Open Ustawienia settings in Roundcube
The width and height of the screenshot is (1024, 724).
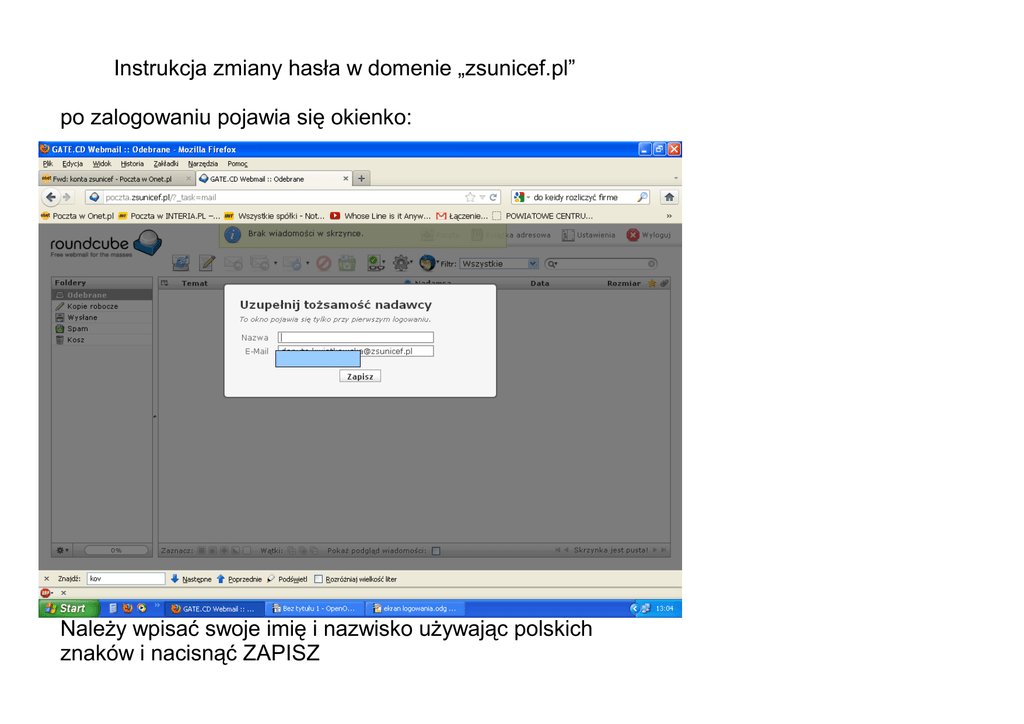(568, 236)
